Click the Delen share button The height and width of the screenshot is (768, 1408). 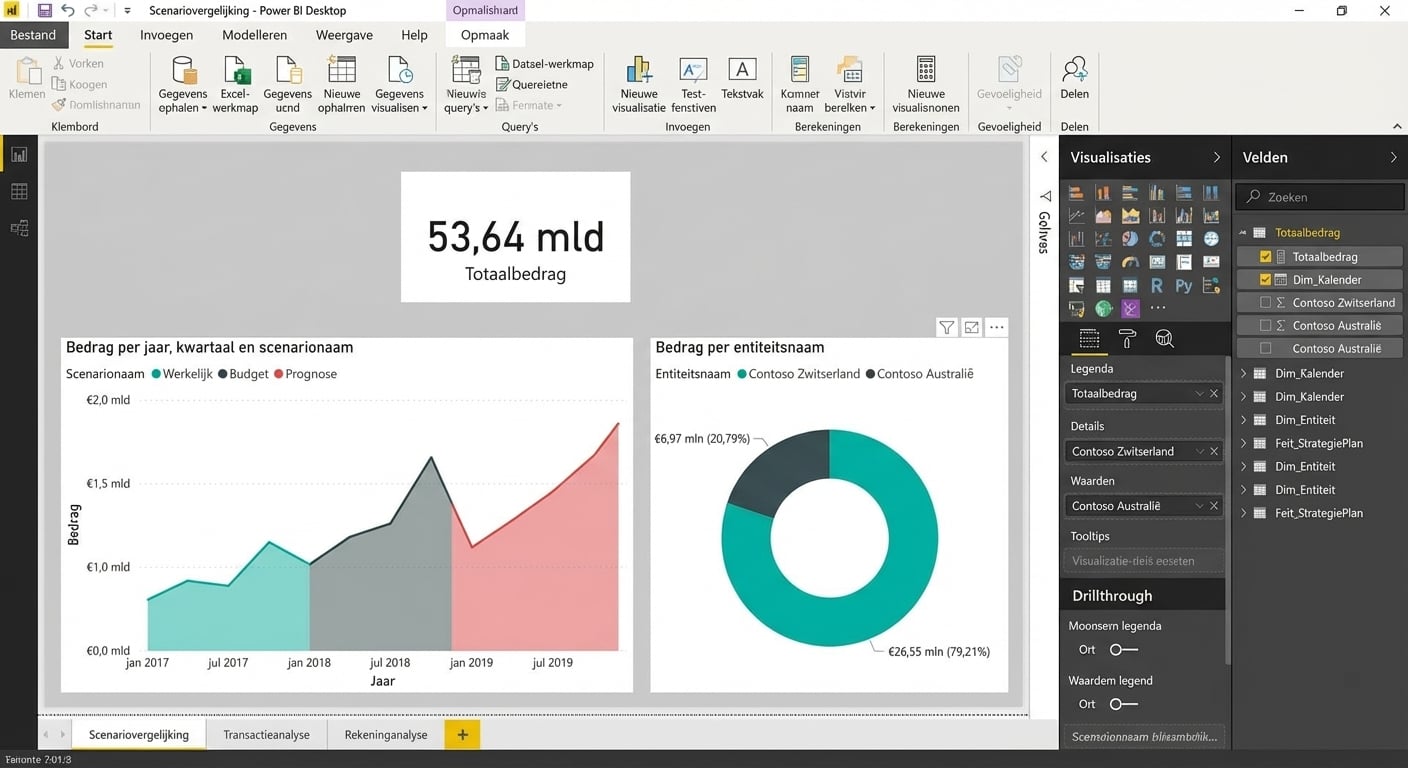point(1074,78)
